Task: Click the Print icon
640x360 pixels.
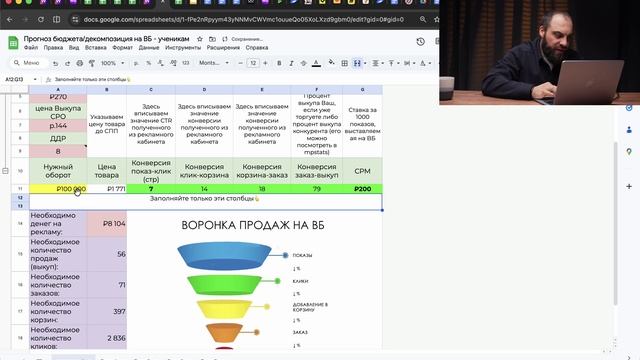Action: click(80, 63)
